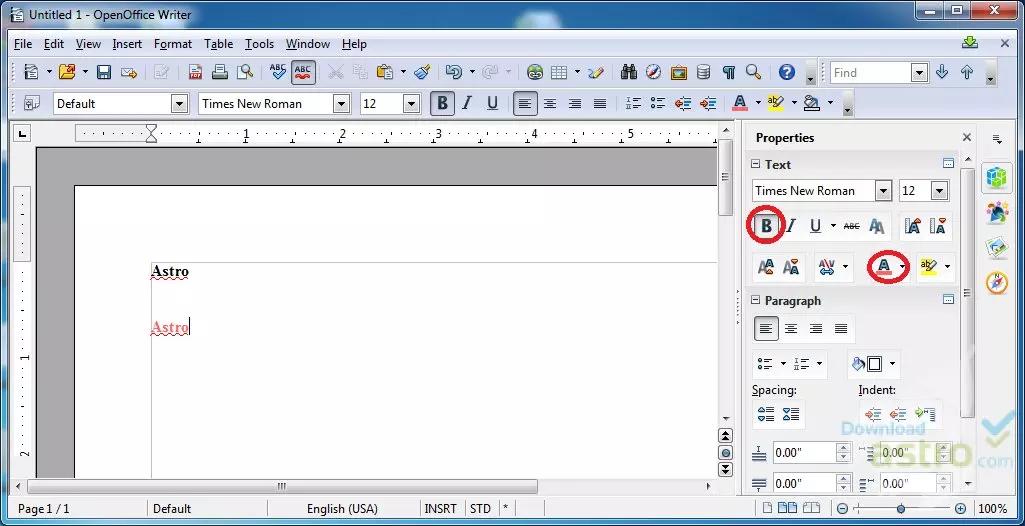Open Find & Replace binoculars icon
Image resolution: width=1025 pixels, height=526 pixels.
point(629,72)
